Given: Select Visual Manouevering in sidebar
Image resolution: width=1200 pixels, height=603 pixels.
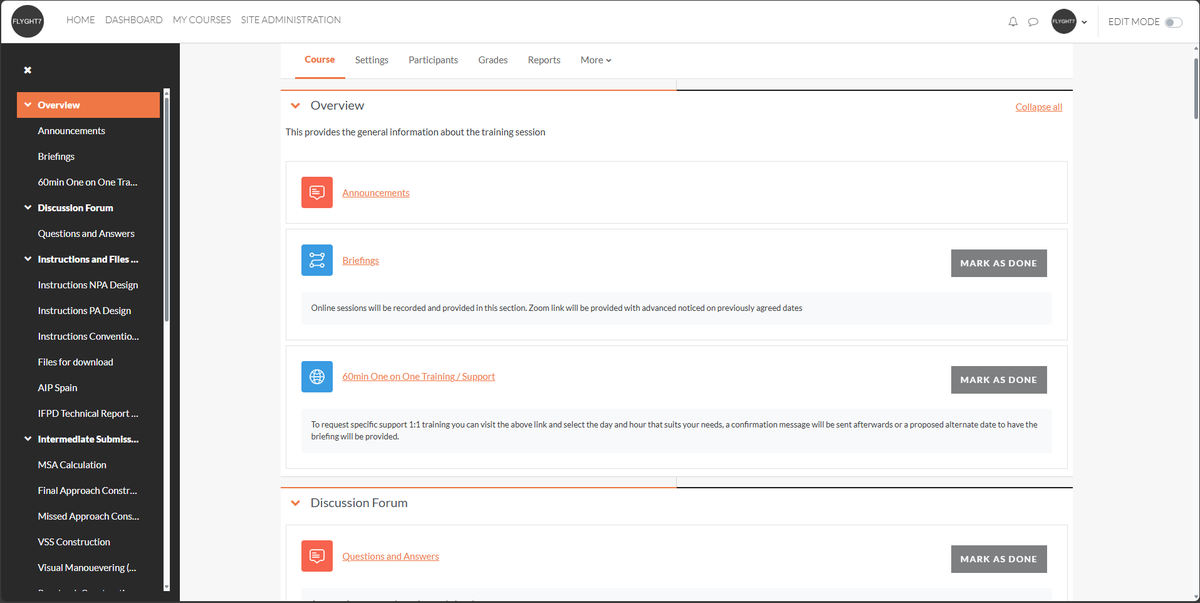Looking at the screenshot, I should click(x=88, y=568).
